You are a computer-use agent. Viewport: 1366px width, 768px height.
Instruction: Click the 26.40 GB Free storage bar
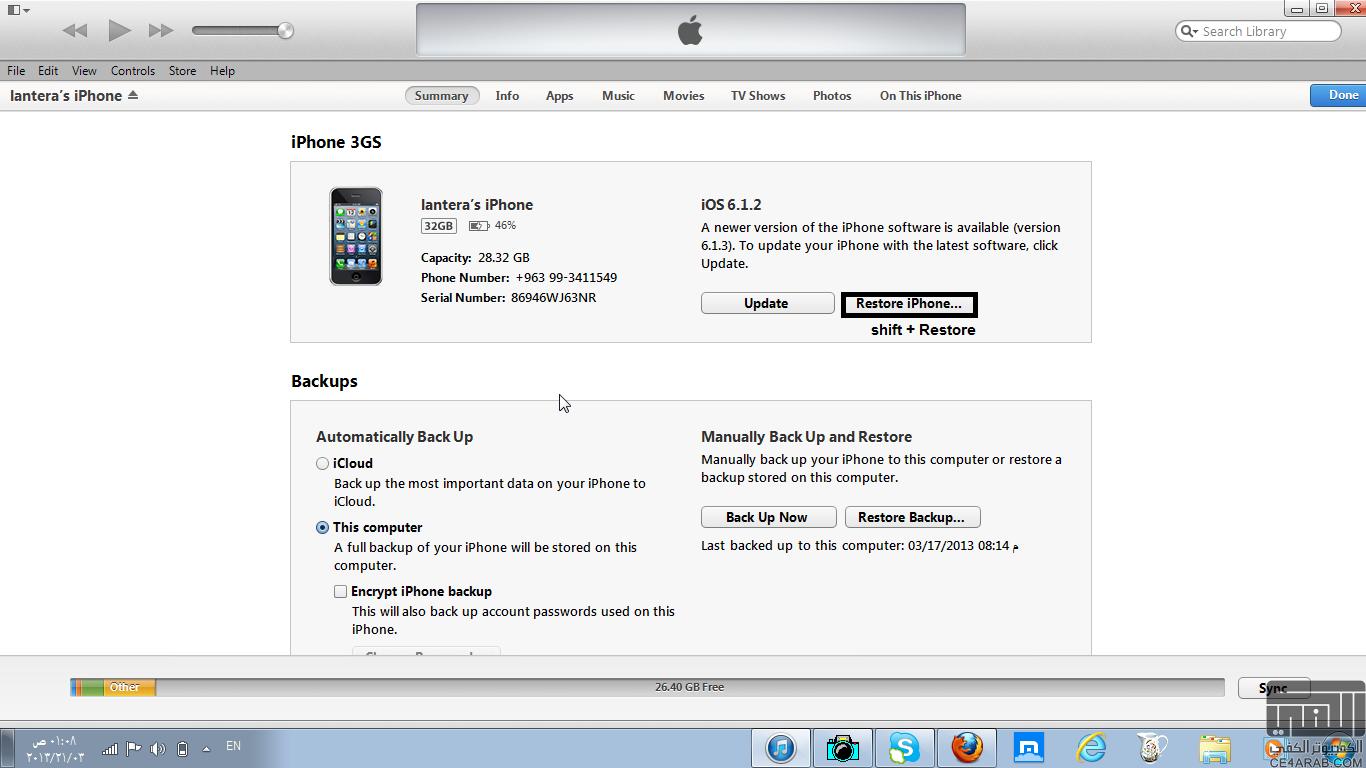point(689,687)
